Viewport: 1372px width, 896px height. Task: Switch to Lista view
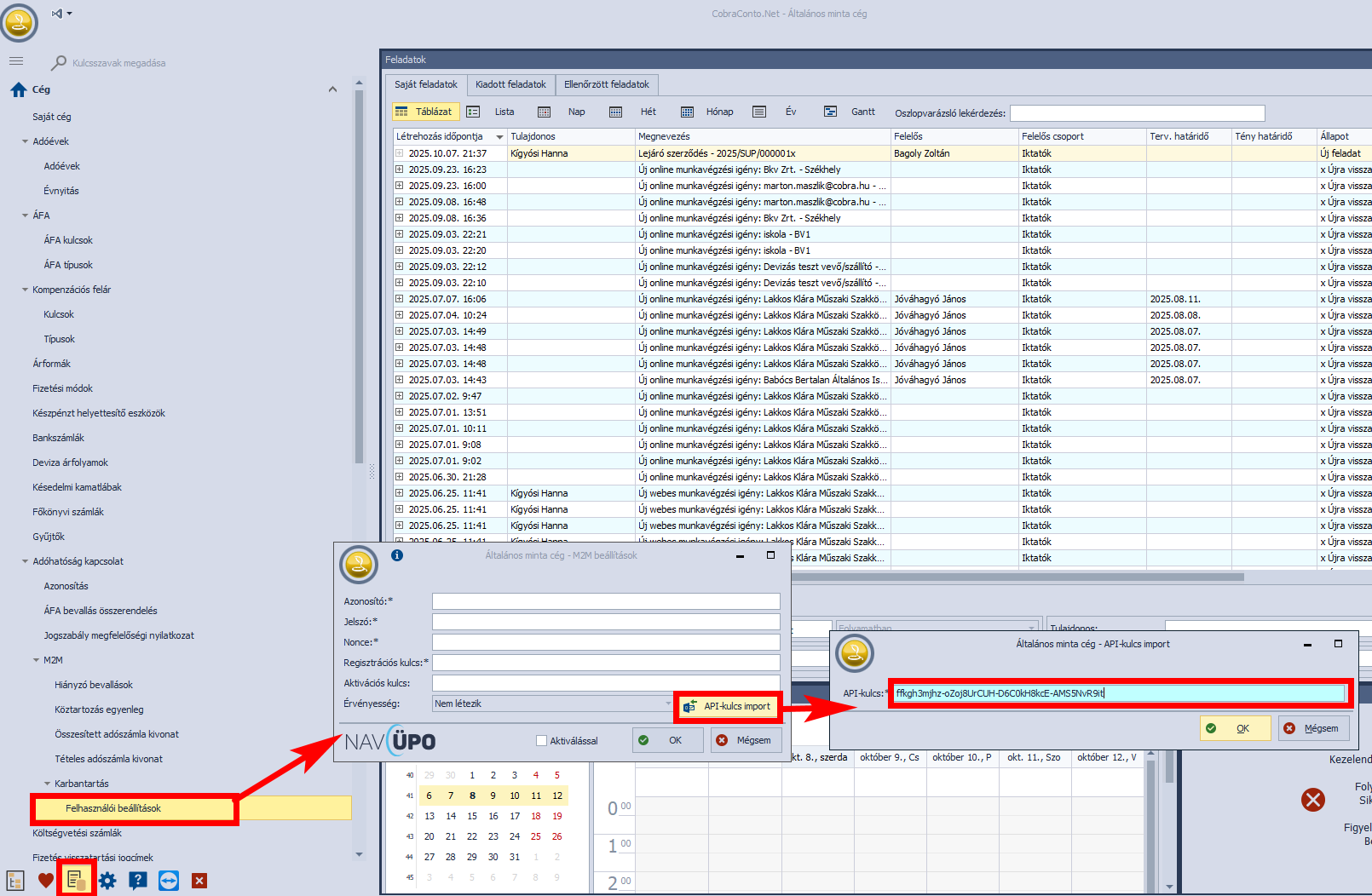pyautogui.click(x=493, y=112)
